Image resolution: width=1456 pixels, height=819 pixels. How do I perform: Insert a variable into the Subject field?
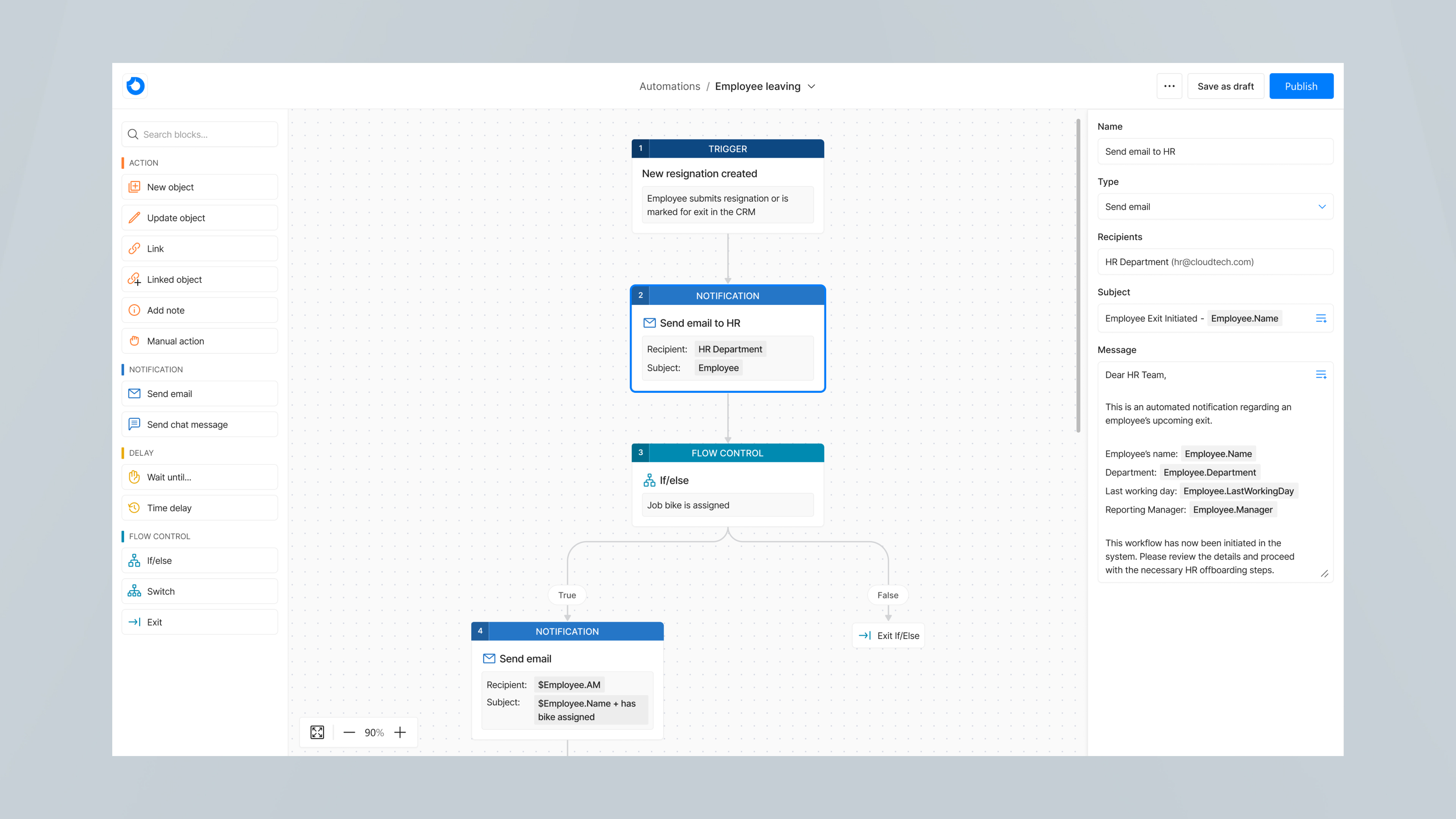(1321, 318)
